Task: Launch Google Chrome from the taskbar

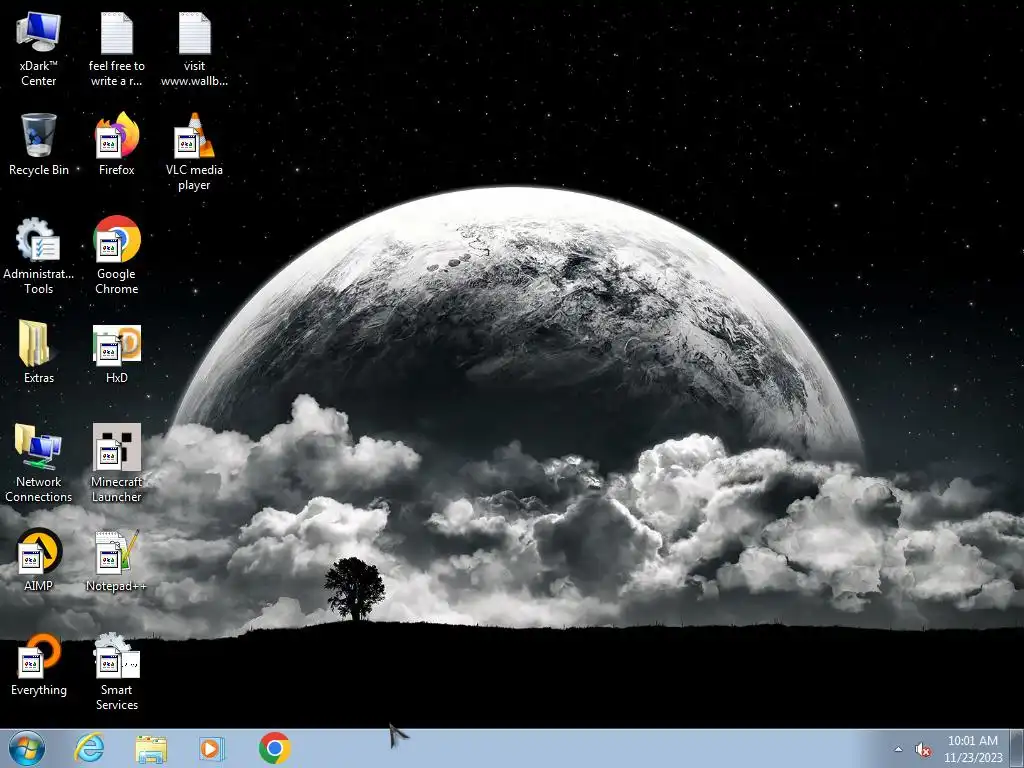Action: tap(274, 748)
